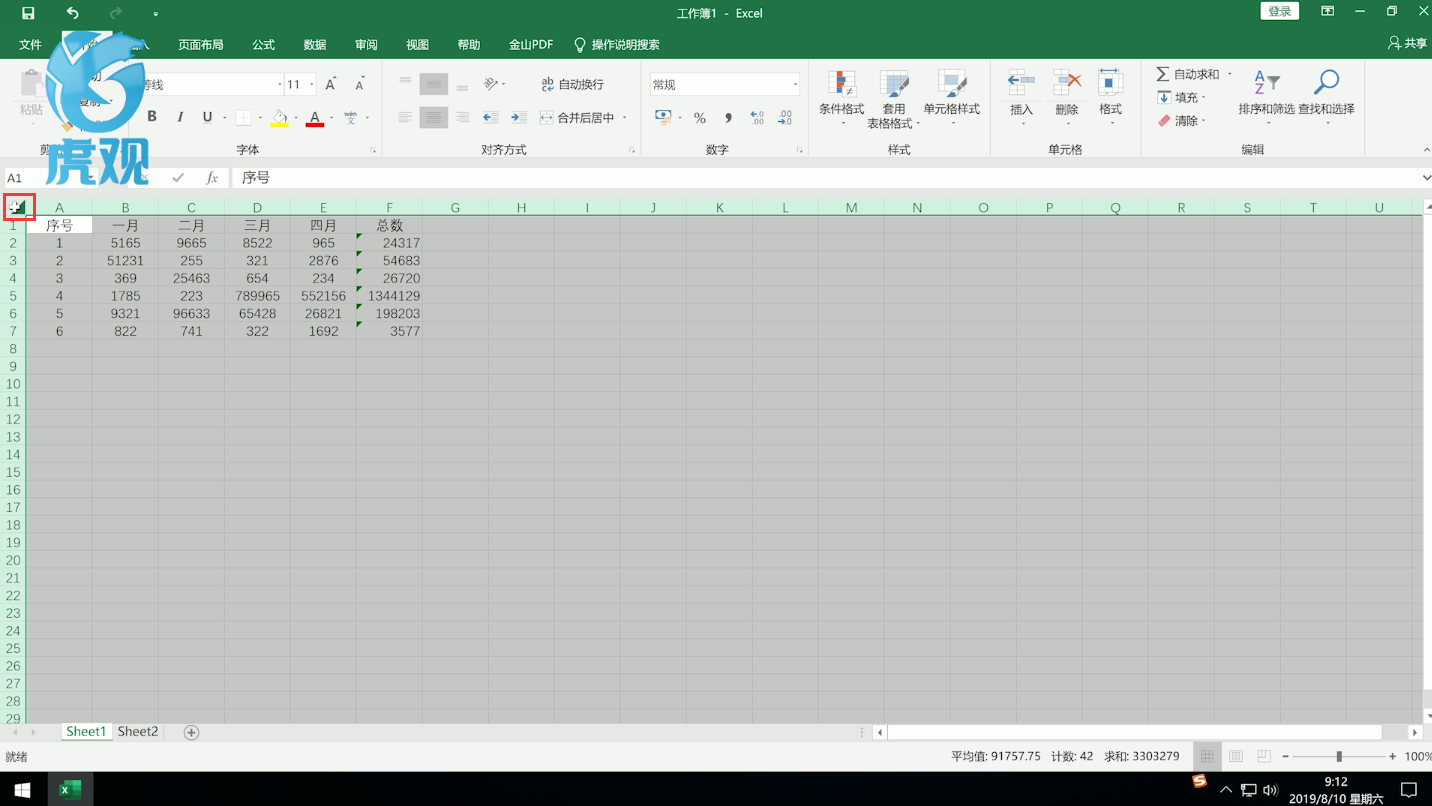
Task: Open the 合并后居中 dropdown arrow
Action: click(625, 118)
